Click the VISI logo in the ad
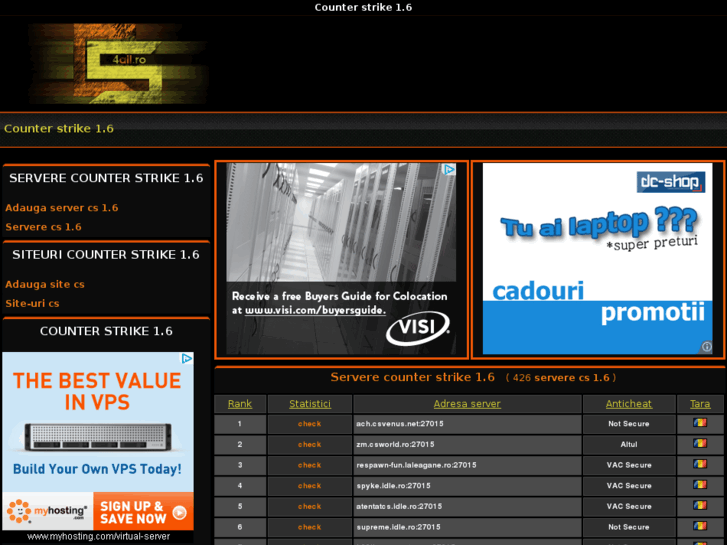 tap(418, 328)
